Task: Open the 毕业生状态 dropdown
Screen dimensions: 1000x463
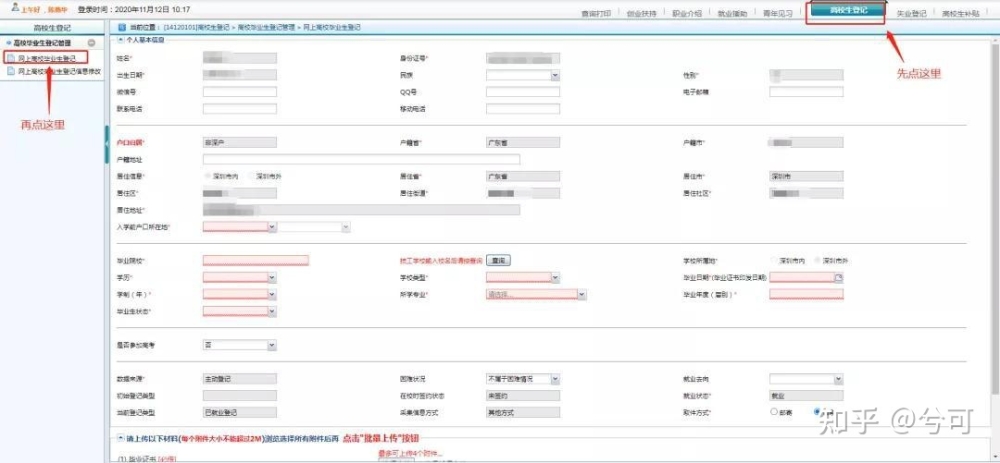Action: (272, 311)
